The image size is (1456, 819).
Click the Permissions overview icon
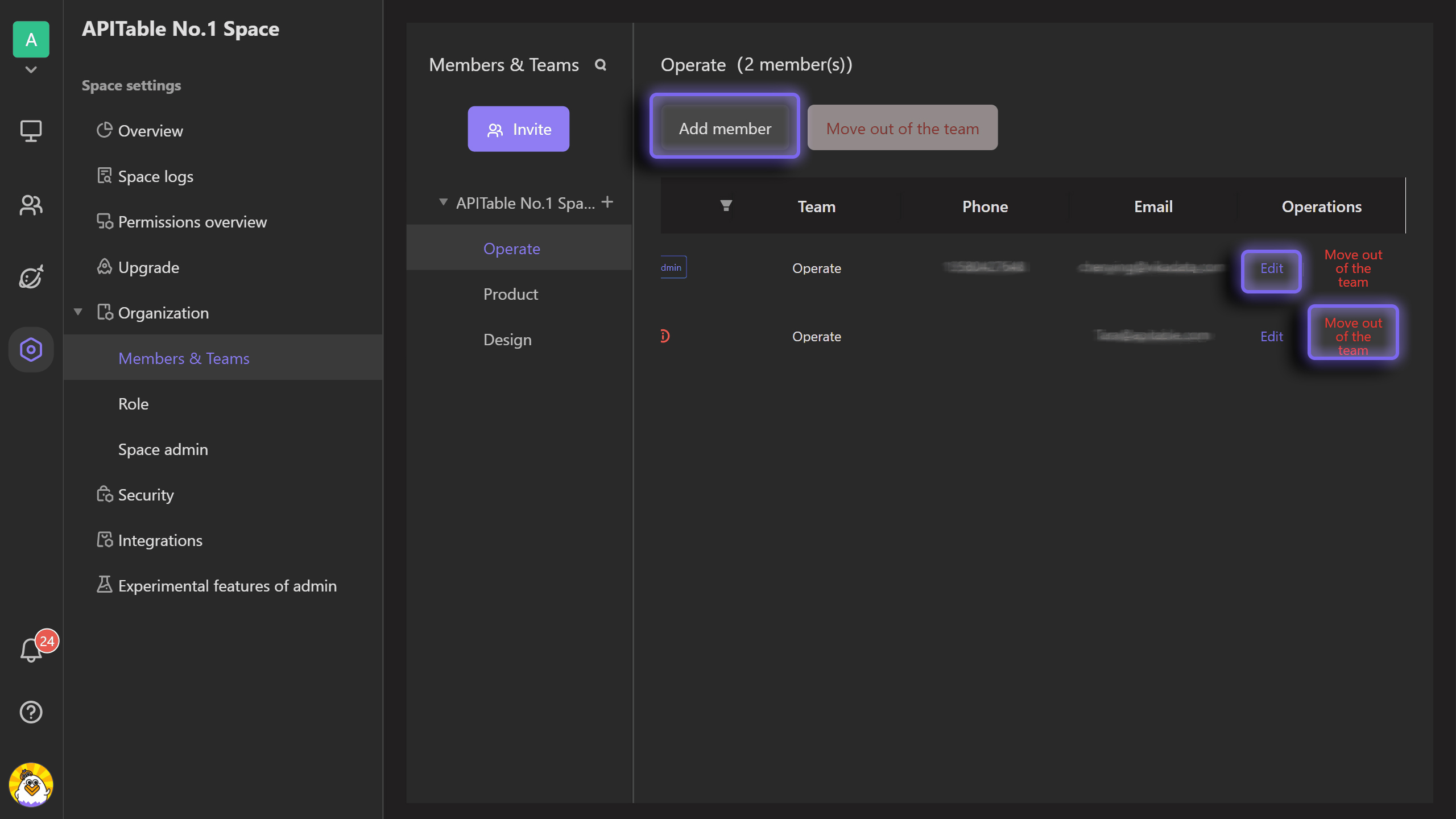pyautogui.click(x=105, y=221)
